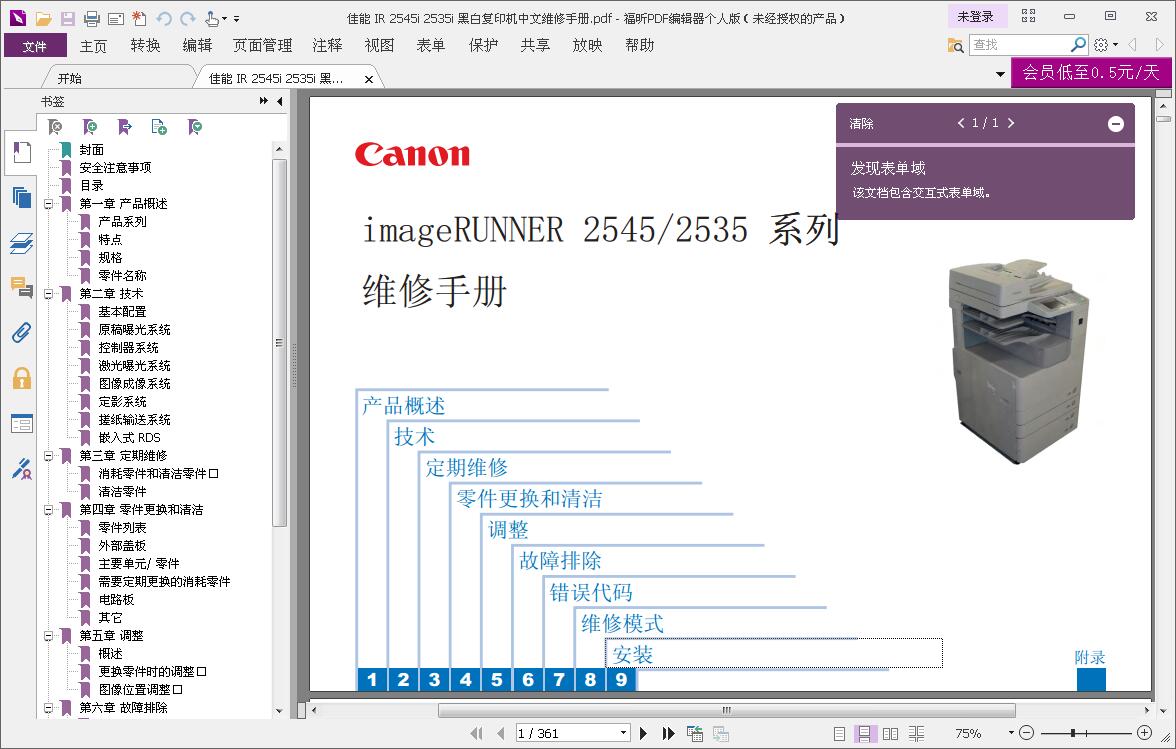1176x749 pixels.
Task: Switch to the 开始 document tab
Action: click(x=70, y=78)
